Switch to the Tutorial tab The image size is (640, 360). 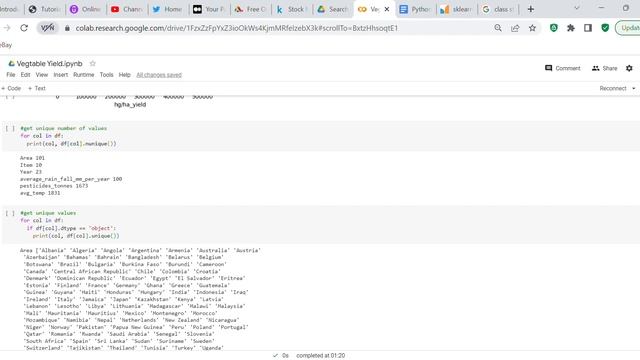click(44, 9)
